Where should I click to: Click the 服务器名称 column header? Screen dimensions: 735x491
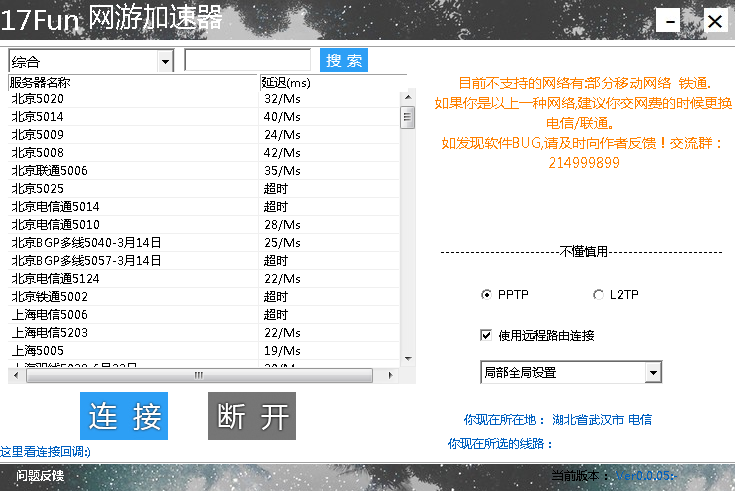coord(133,83)
